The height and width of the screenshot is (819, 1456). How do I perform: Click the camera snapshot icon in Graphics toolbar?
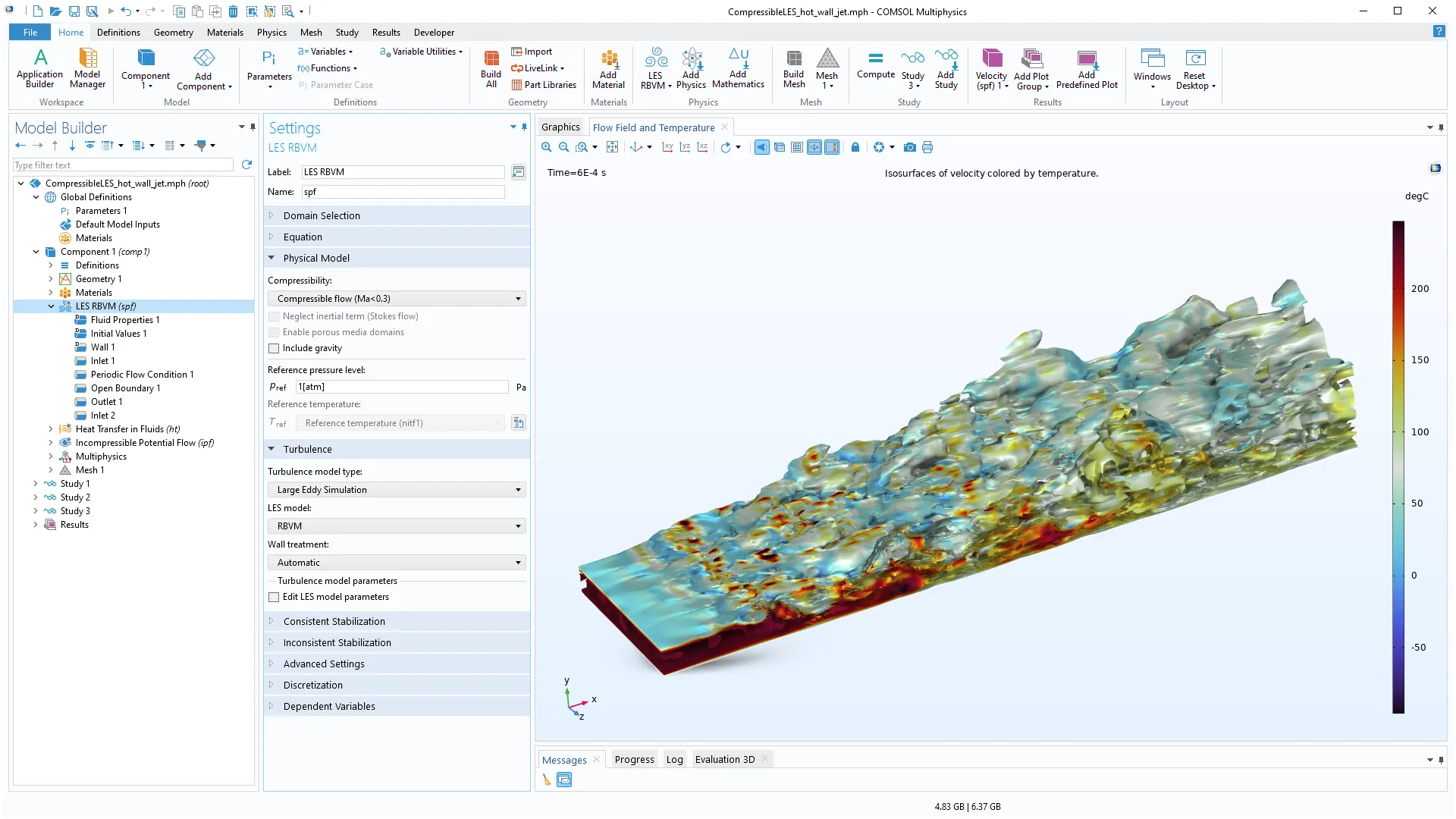909,147
